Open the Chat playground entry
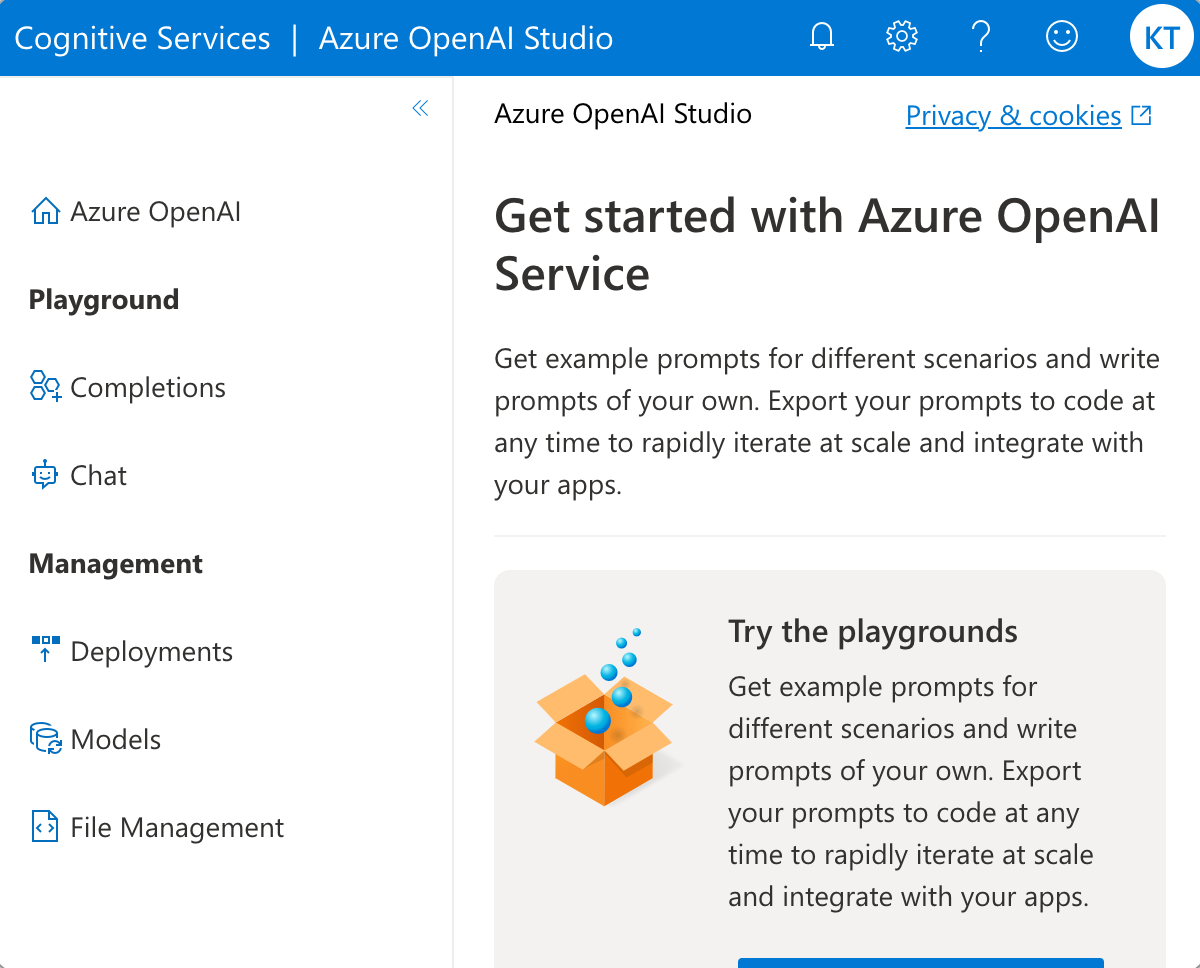The image size is (1200, 968). [97, 475]
